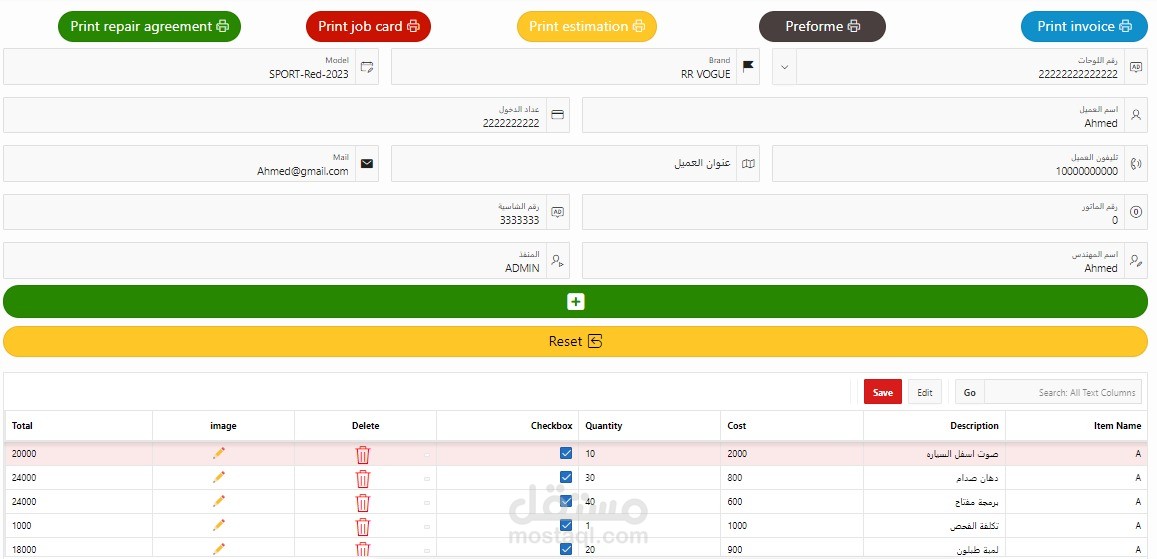Click the engineer name user-edit icon
Screen dimensions: 1157x559
pos(1136,260)
